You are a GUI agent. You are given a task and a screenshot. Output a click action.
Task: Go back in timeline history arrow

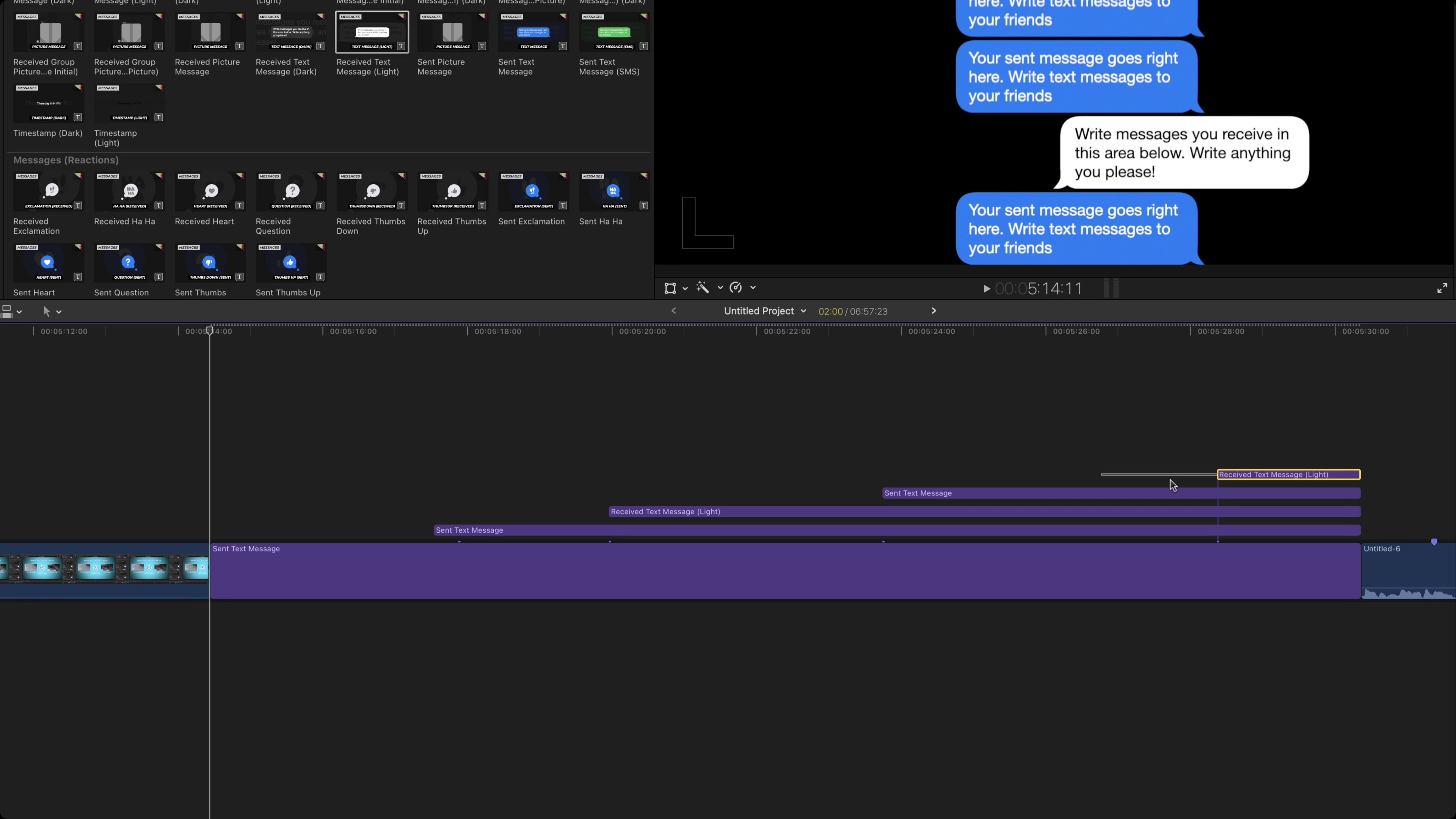point(674,311)
